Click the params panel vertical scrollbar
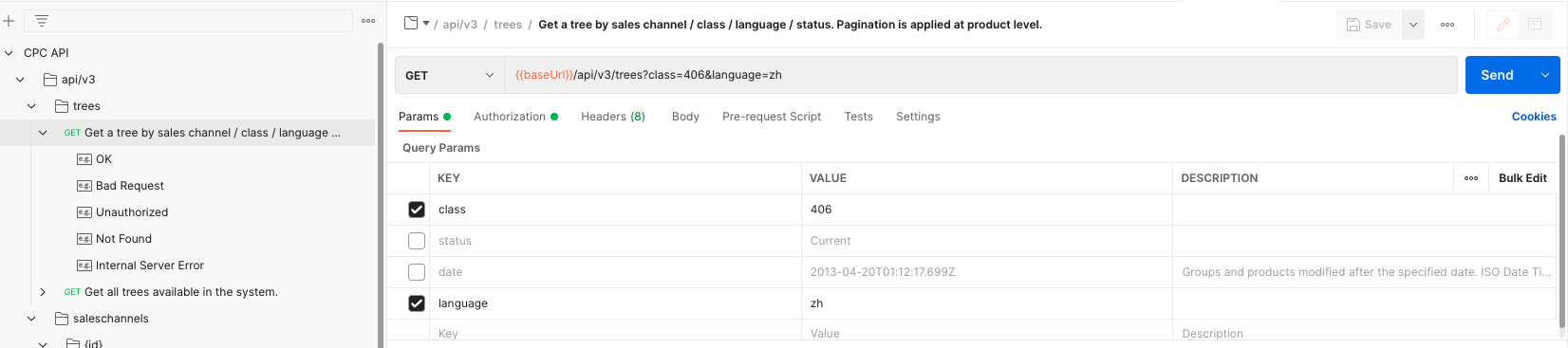This screenshot has width=1568, height=348. [x=1562, y=232]
